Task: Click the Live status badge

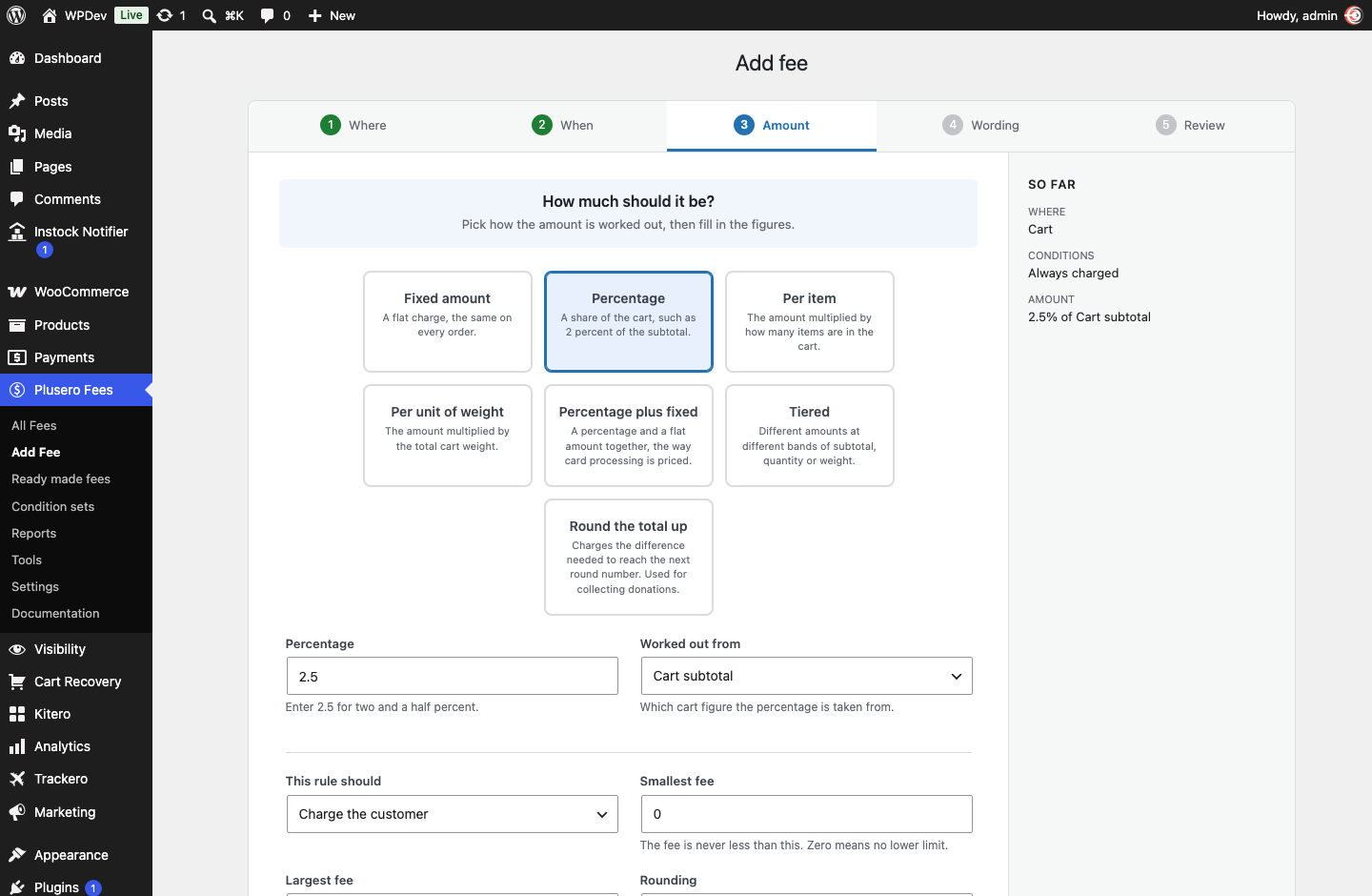Action: pyautogui.click(x=131, y=15)
